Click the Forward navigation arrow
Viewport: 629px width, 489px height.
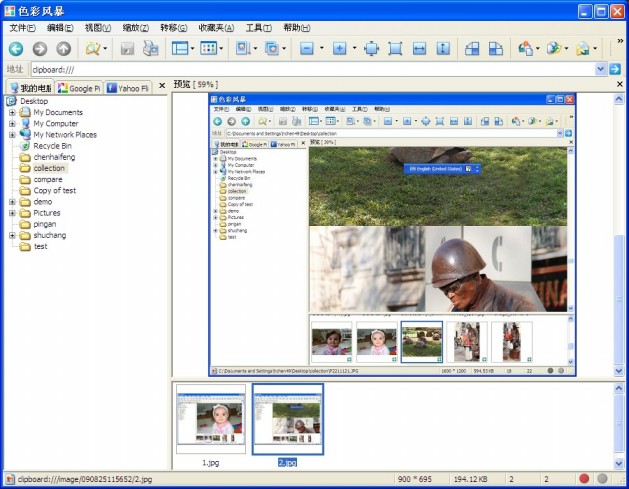(x=40, y=48)
